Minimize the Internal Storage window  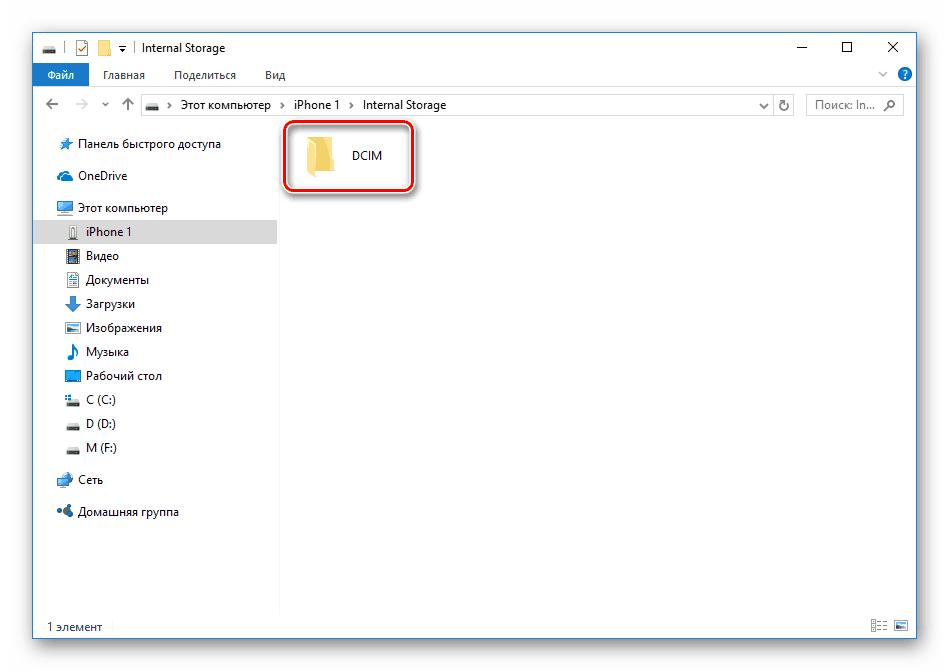pyautogui.click(x=802, y=47)
